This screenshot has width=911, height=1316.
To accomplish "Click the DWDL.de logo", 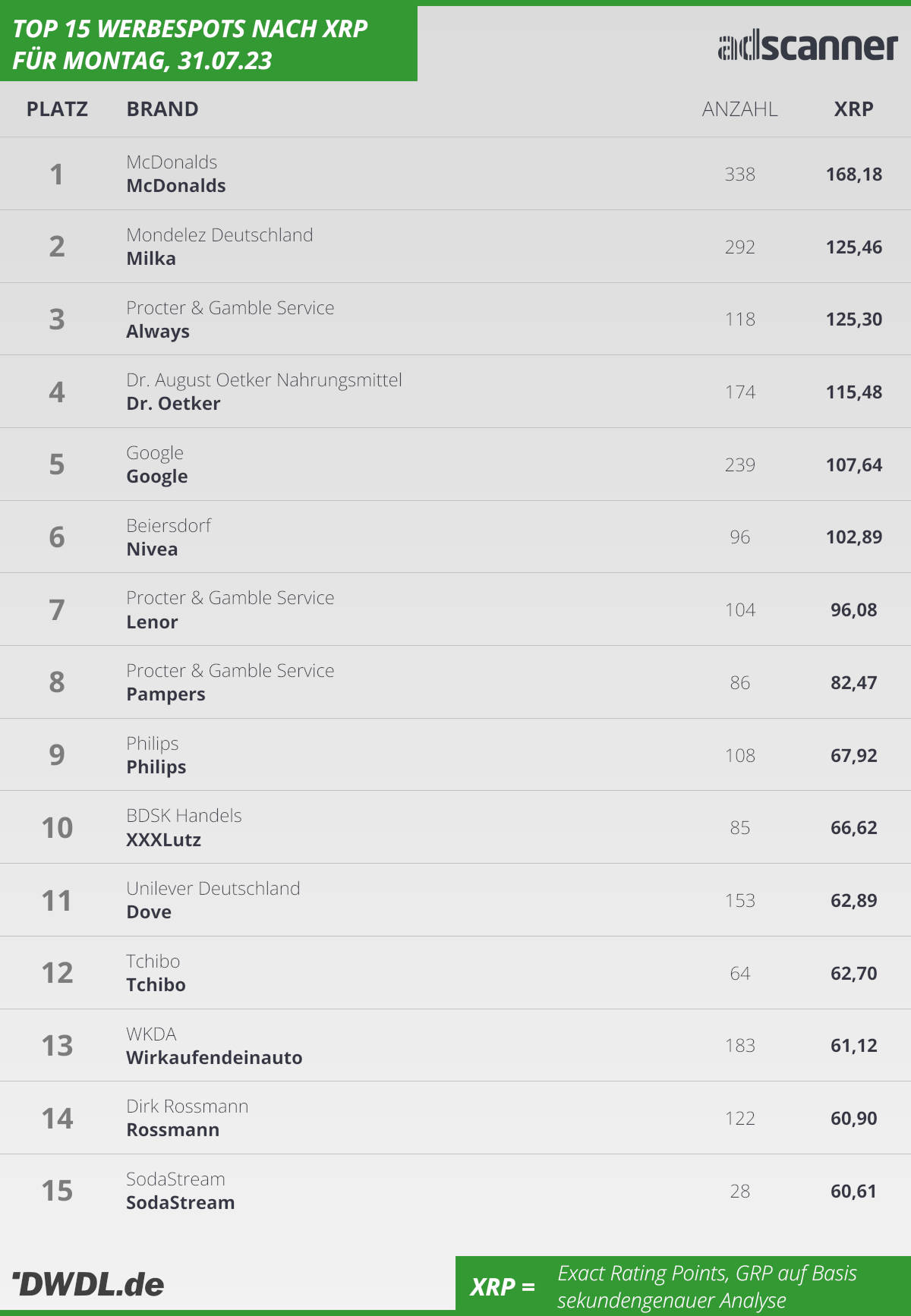I will coord(88,1284).
